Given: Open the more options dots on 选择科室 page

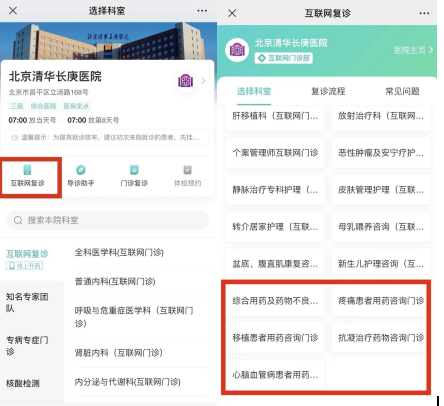Looking at the screenshot, I should pyautogui.click(x=202, y=11).
